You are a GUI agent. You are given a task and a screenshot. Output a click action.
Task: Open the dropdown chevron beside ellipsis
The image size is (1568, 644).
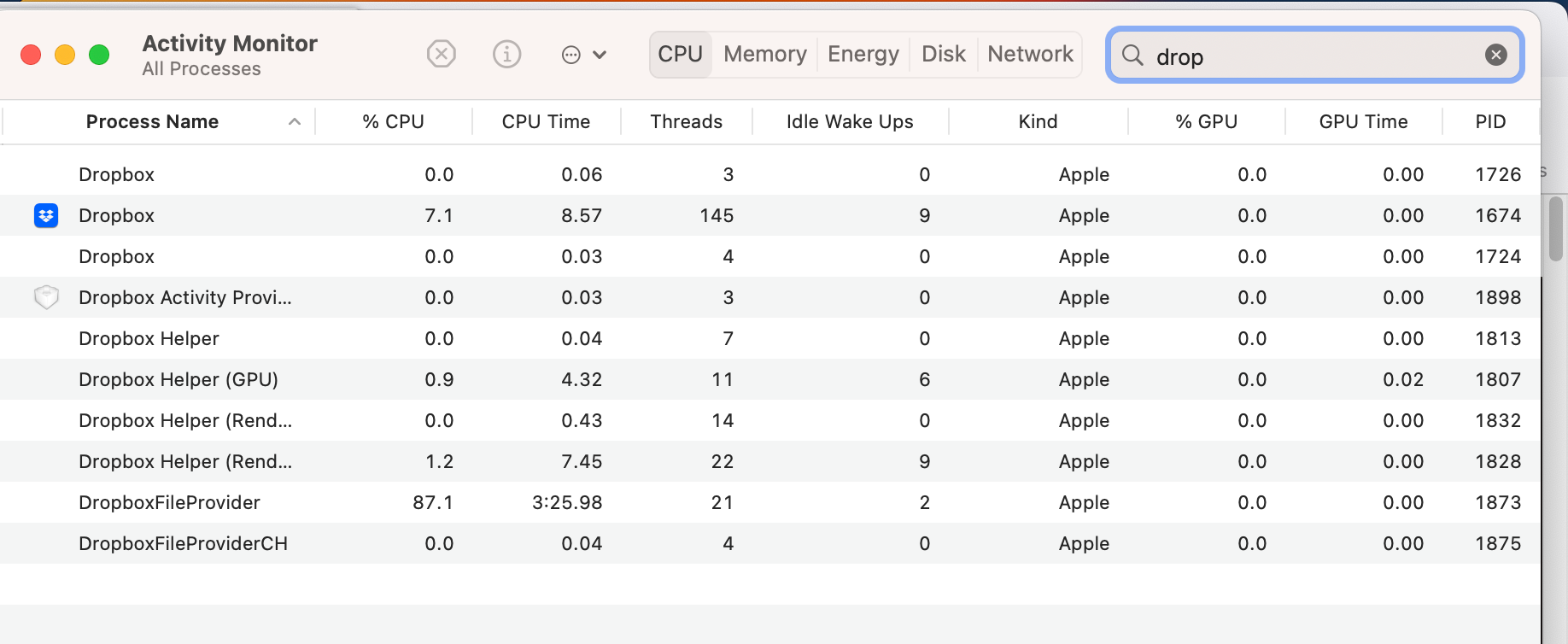600,56
